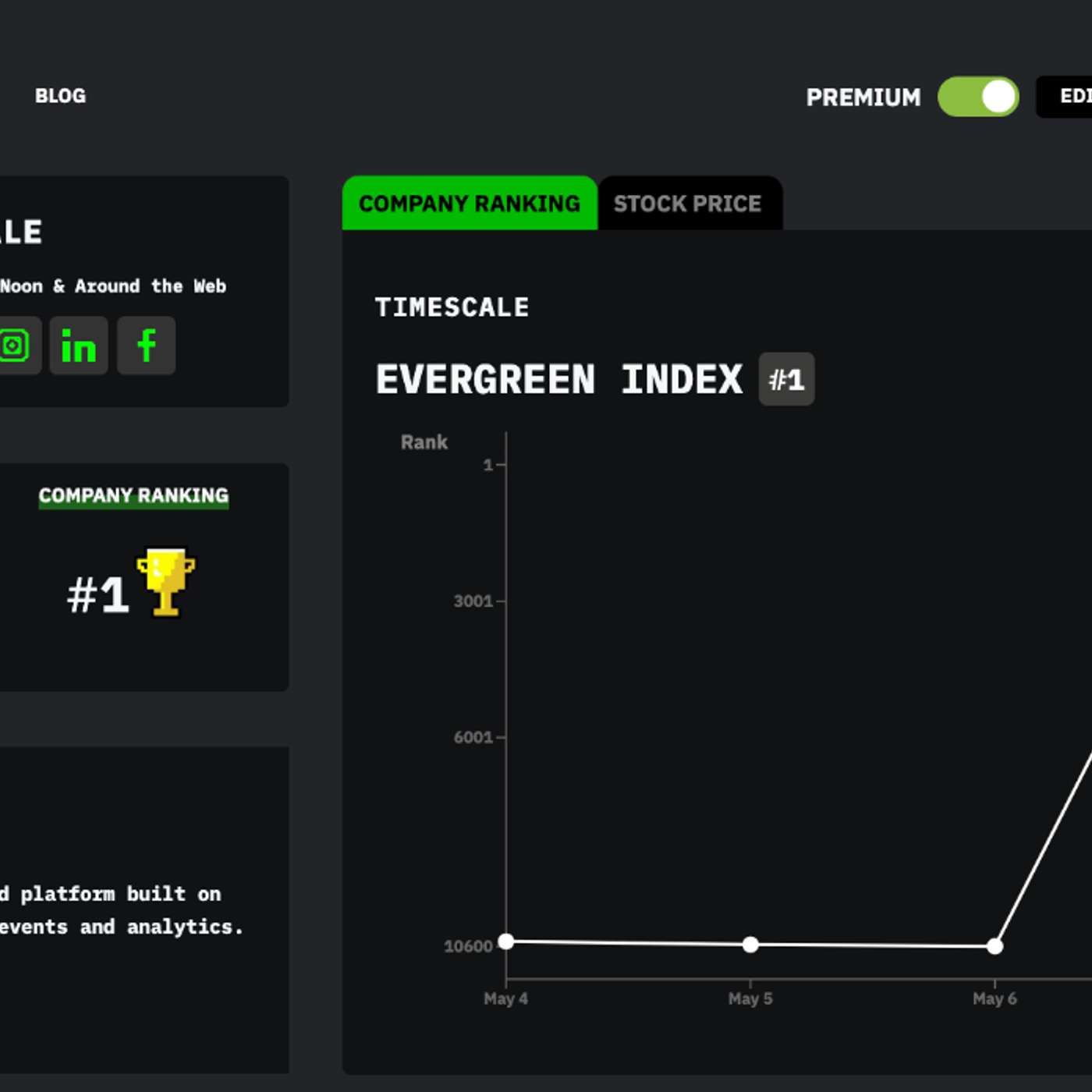Click the May 5 x-axis label
The image size is (1092, 1092).
[x=750, y=998]
